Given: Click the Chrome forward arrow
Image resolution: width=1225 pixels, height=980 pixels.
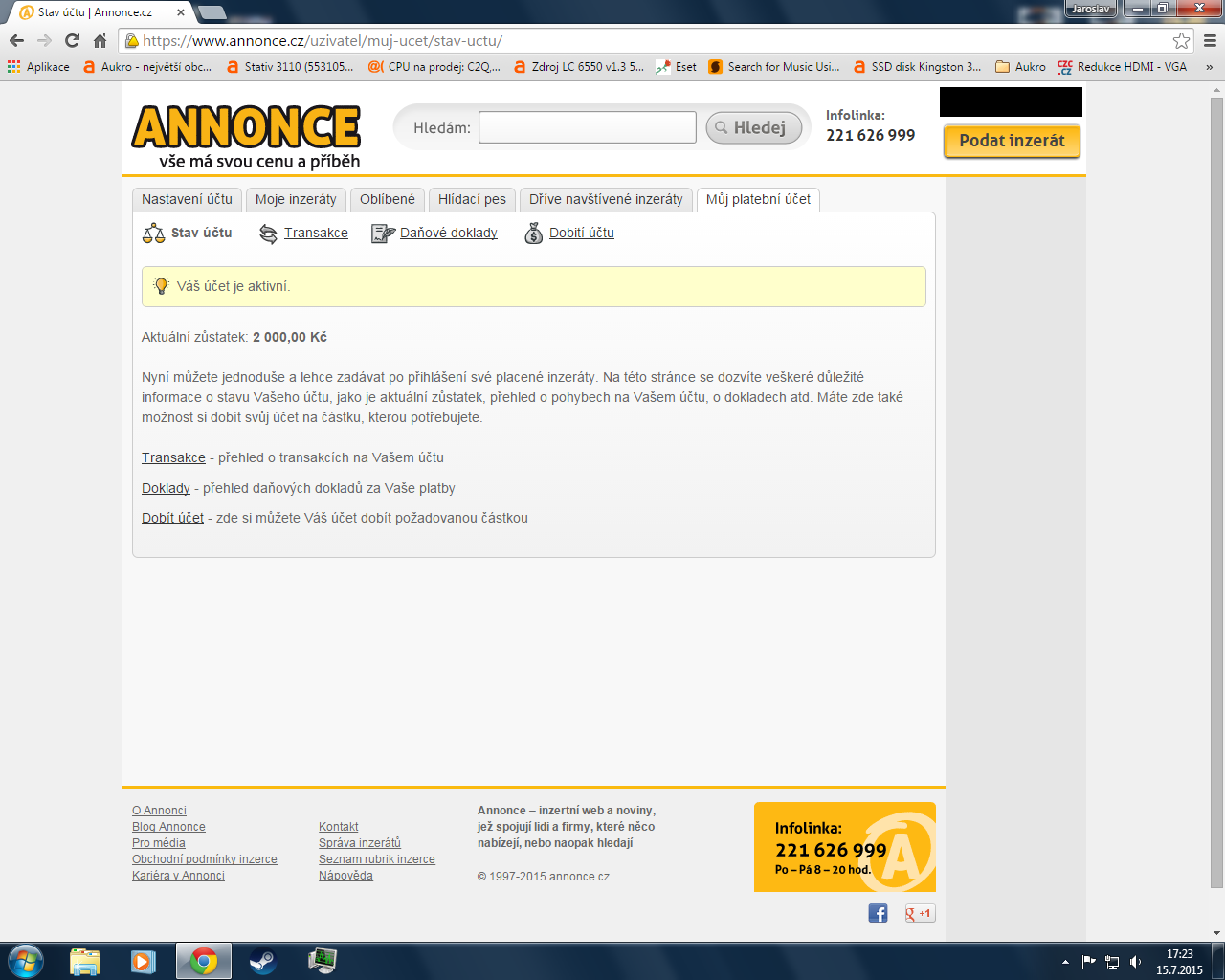Looking at the screenshot, I should [44, 41].
